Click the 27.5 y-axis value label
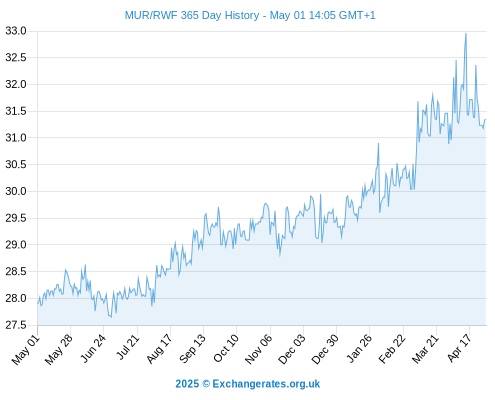495x400 pixels. (15, 325)
